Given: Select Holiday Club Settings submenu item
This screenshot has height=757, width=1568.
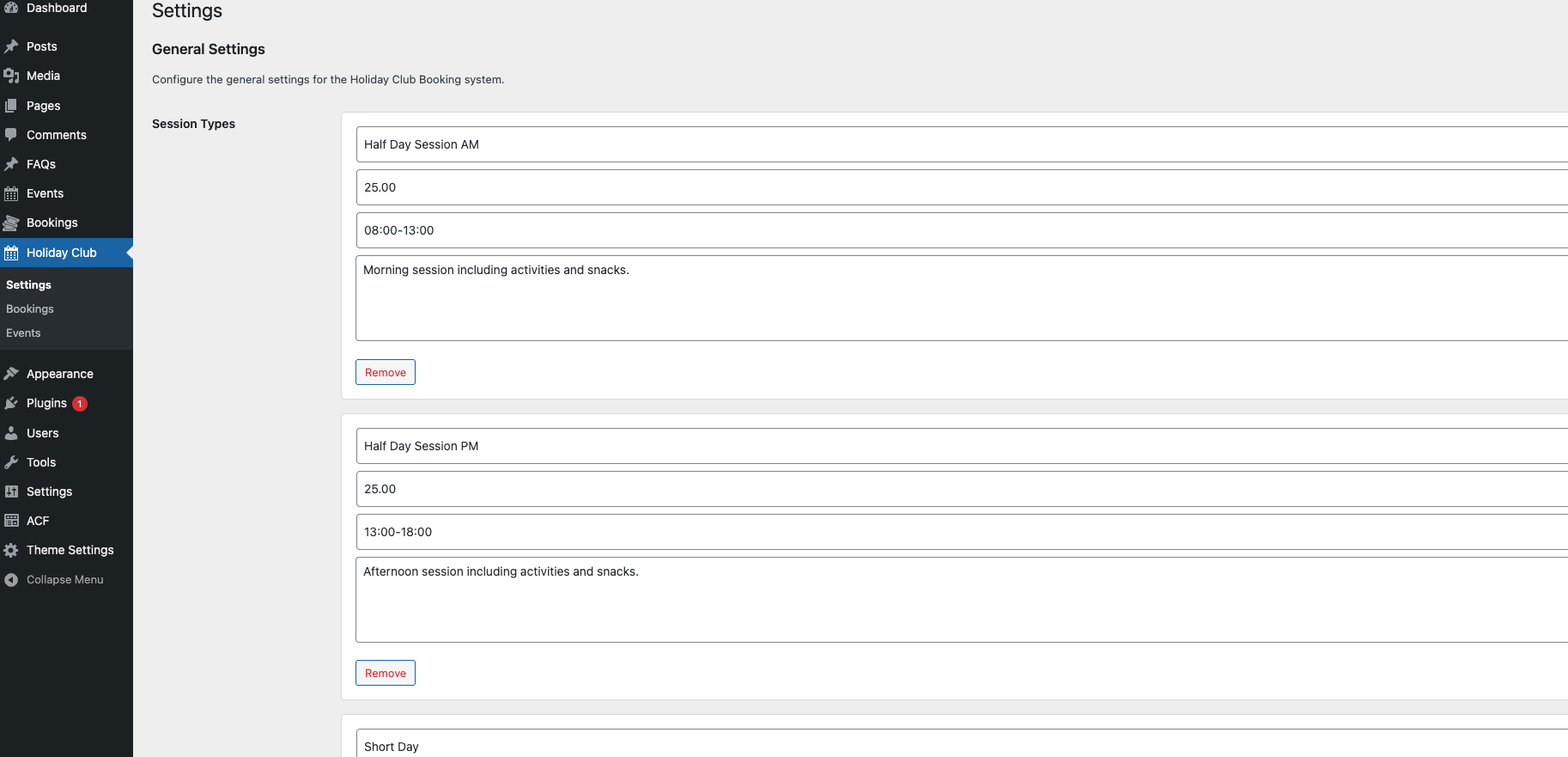Looking at the screenshot, I should [28, 284].
